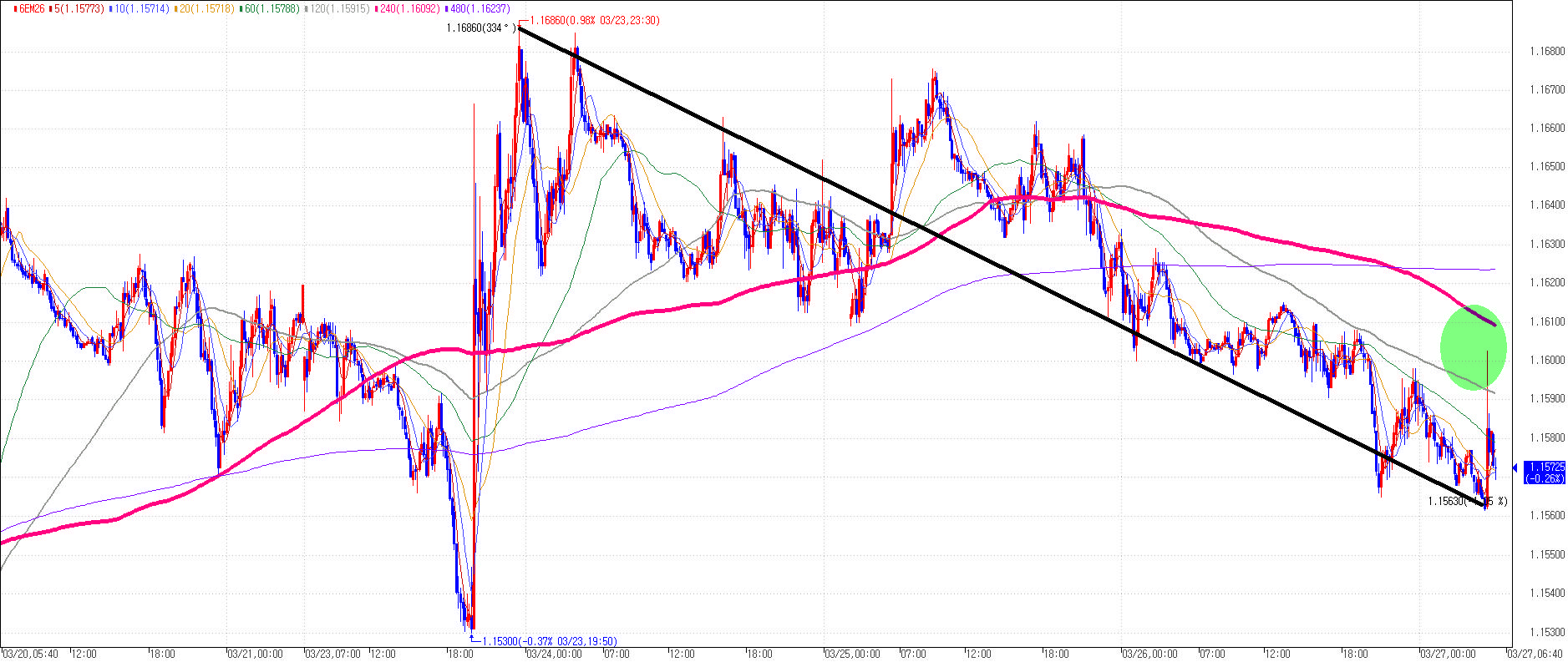Click the 03/26,00:00 time axis label
This screenshot has width=1568, height=662.
point(1150,654)
